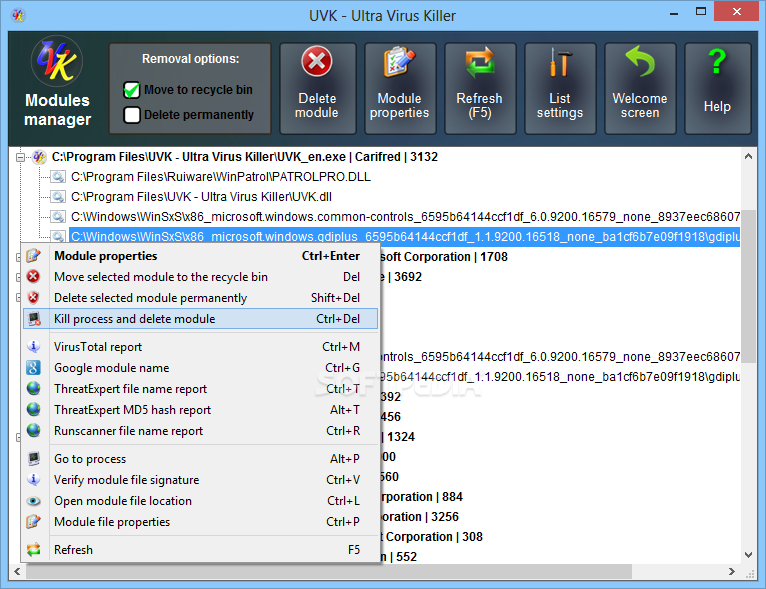This screenshot has width=766, height=589.
Task: Open Module properties toolbar button
Action: 400,88
